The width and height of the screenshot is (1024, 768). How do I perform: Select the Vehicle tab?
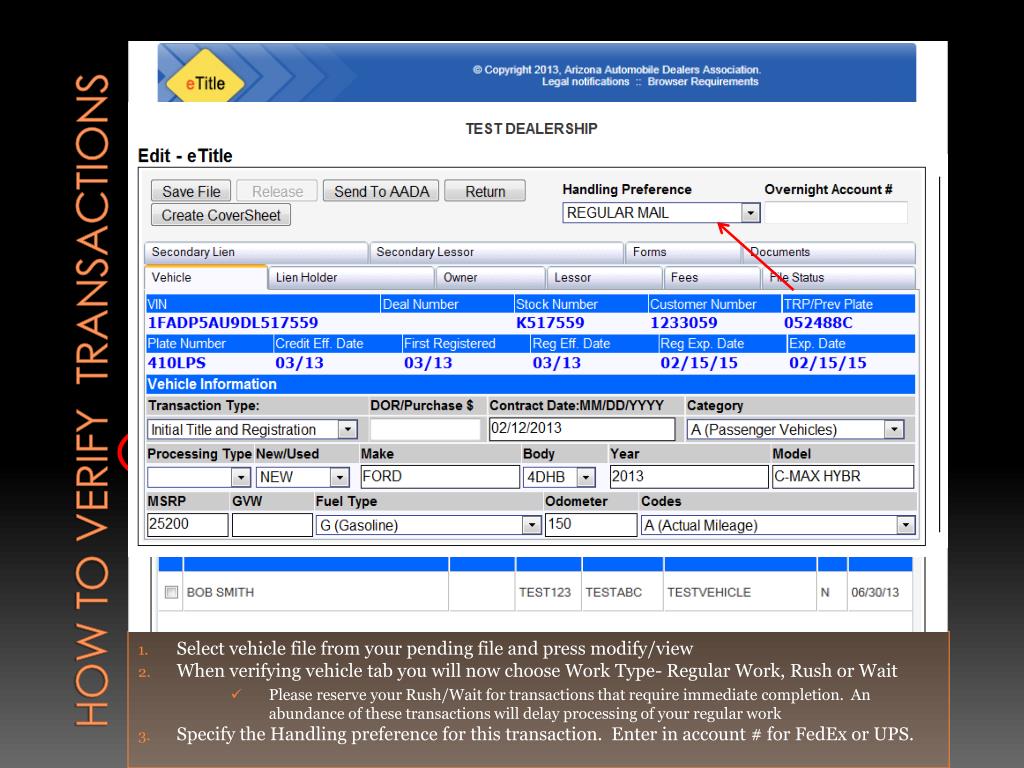[x=205, y=278]
